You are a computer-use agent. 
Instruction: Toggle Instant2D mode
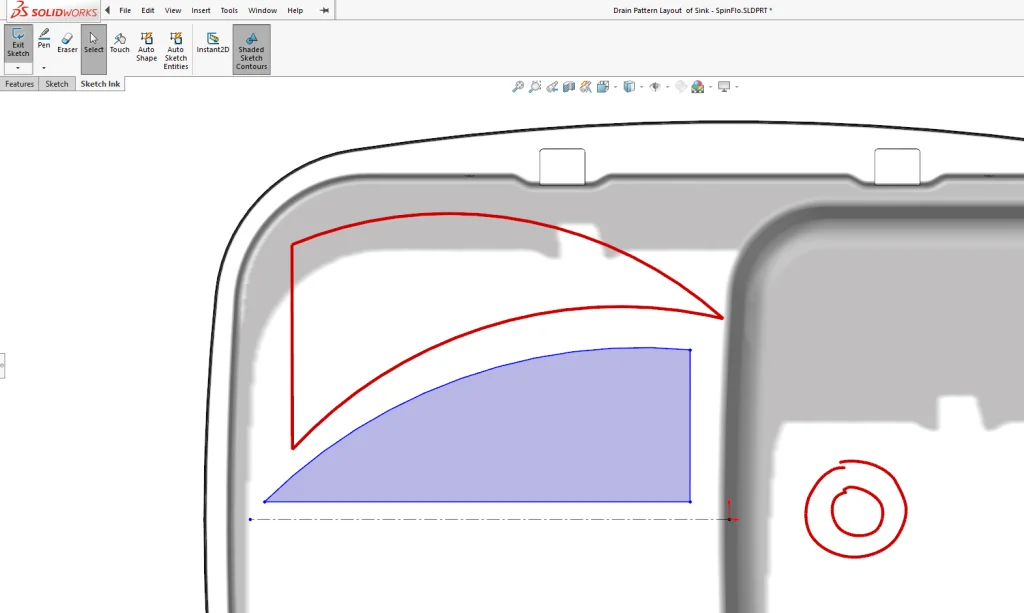coord(213,43)
